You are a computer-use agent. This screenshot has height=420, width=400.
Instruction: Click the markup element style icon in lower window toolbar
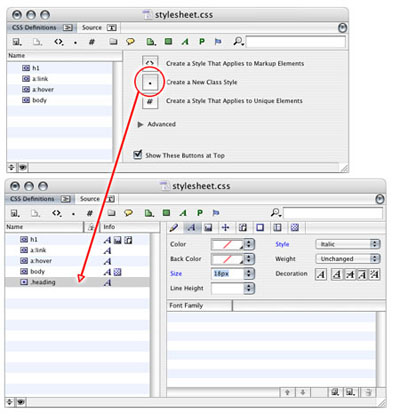coord(57,213)
